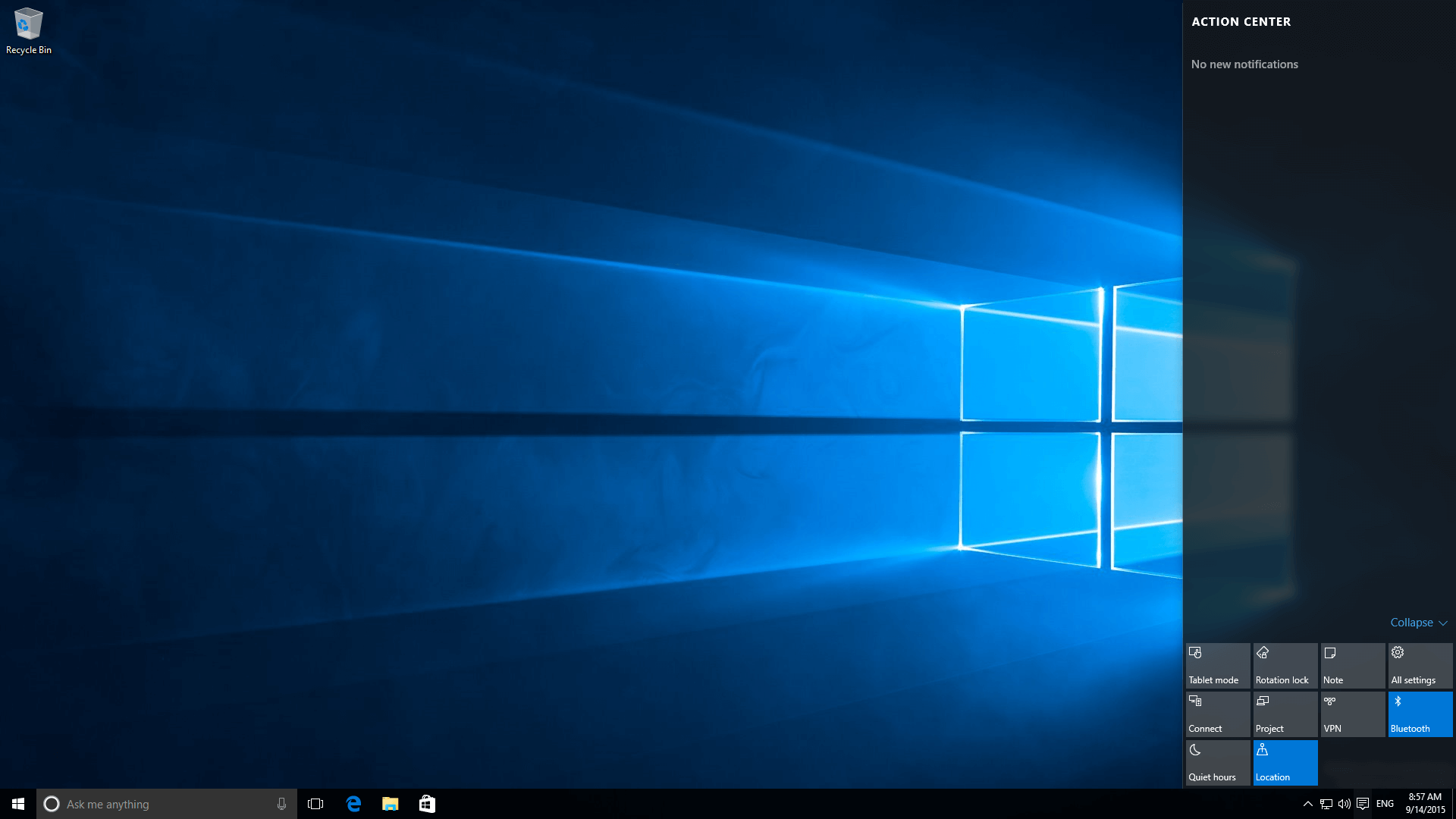Image resolution: width=1456 pixels, height=819 pixels.
Task: Open the Windows Store taskbar icon
Action: pyautogui.click(x=427, y=804)
